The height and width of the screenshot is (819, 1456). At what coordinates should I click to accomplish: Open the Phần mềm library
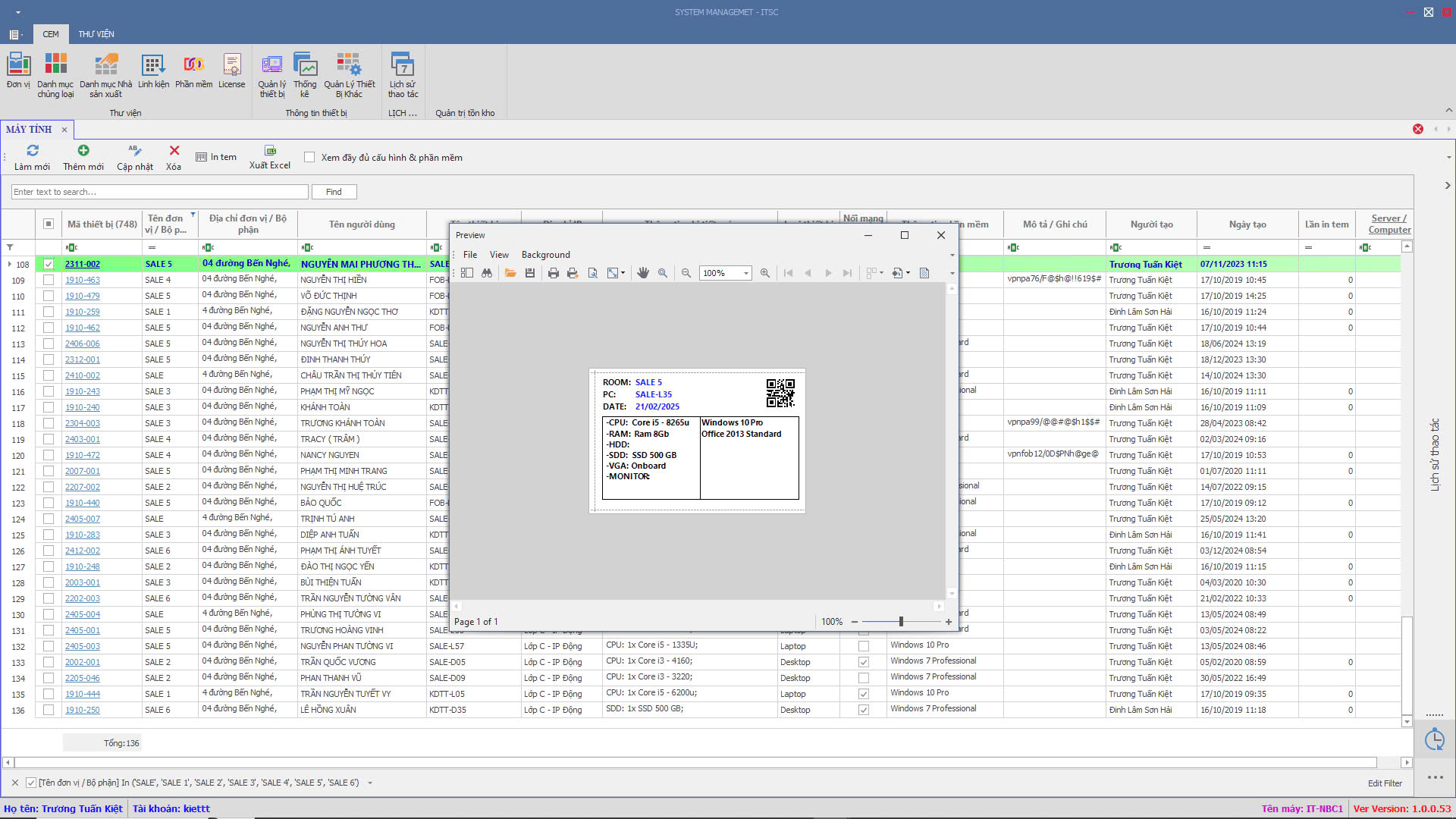pos(193,71)
